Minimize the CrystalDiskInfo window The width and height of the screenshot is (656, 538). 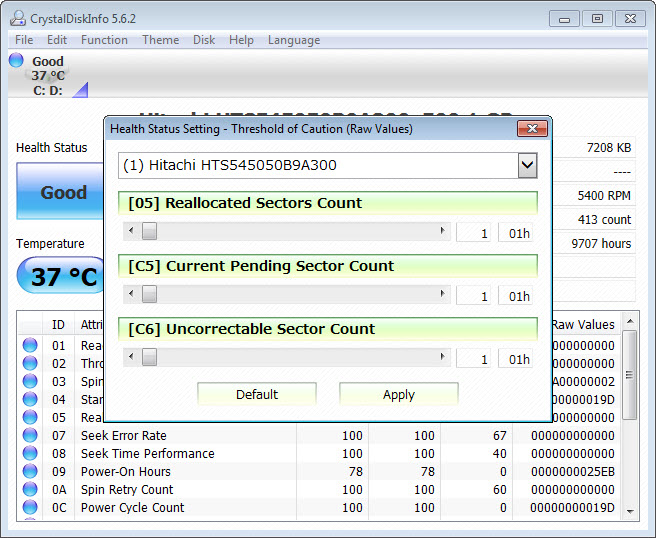click(564, 19)
